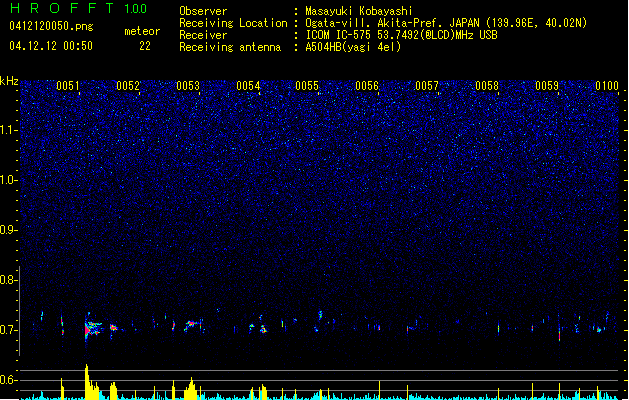
Task: Click time marker 0053
Action: point(188,86)
